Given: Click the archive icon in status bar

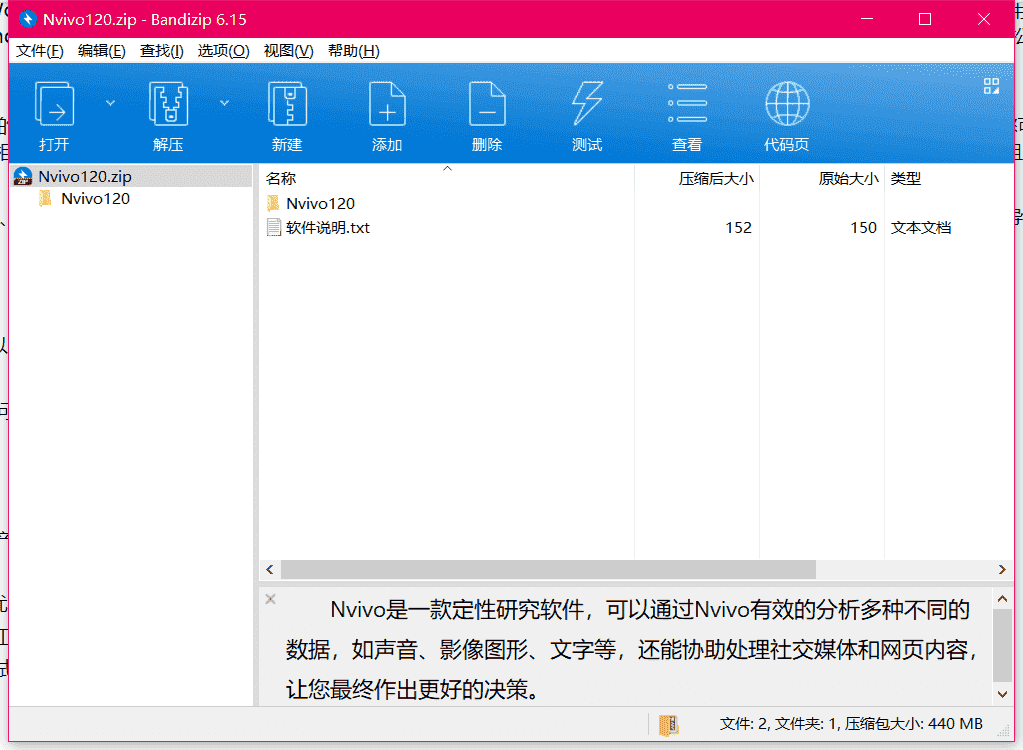Looking at the screenshot, I should [x=669, y=725].
